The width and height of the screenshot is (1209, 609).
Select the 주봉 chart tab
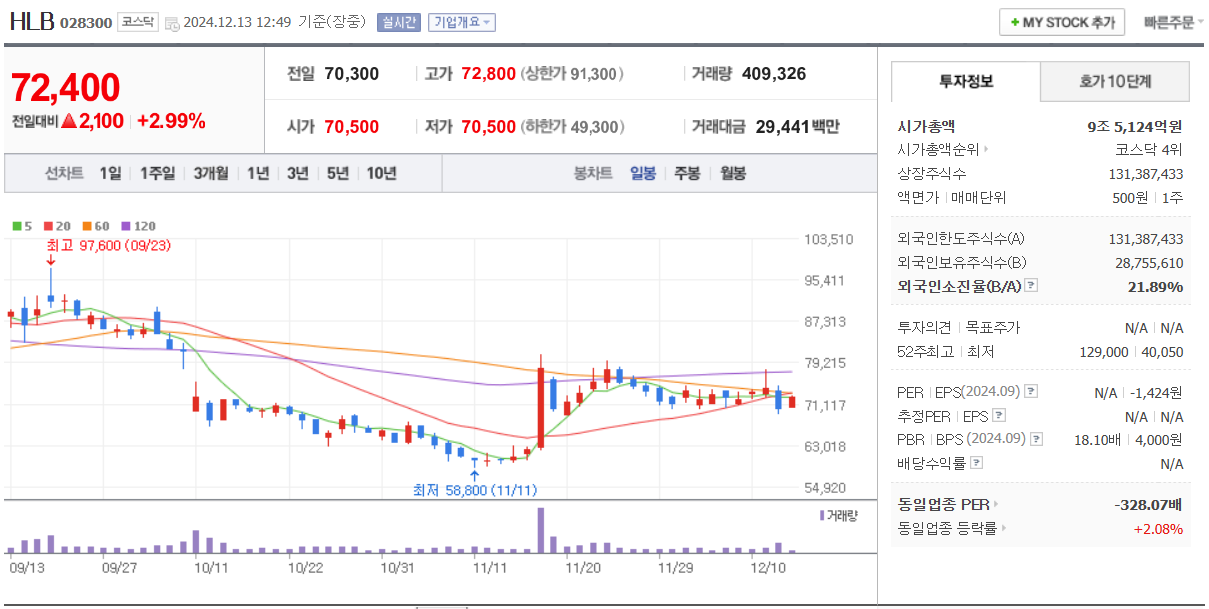tap(687, 173)
